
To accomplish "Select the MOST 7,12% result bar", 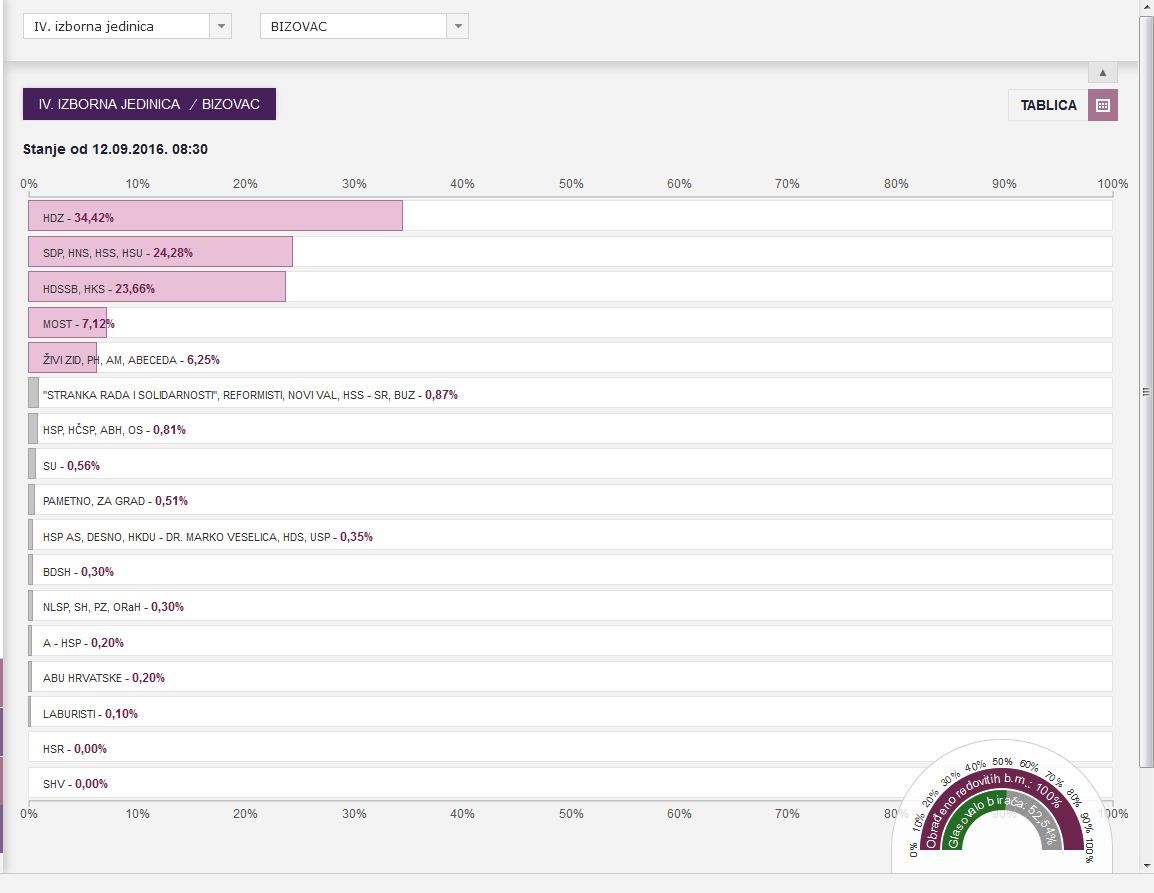I will [x=68, y=323].
